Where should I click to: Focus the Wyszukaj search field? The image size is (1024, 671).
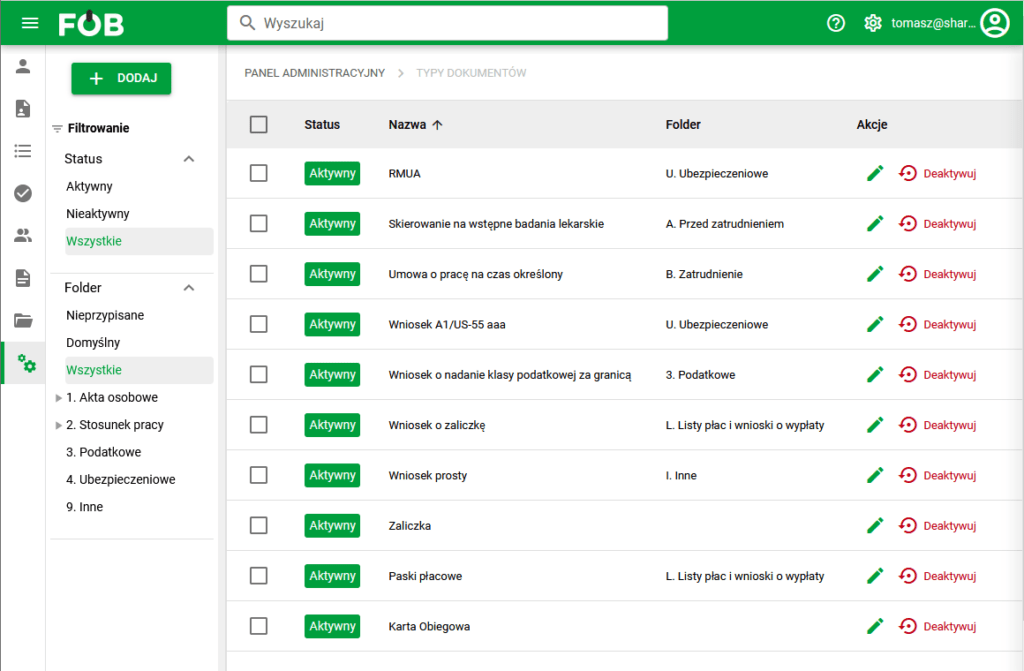tap(447, 24)
